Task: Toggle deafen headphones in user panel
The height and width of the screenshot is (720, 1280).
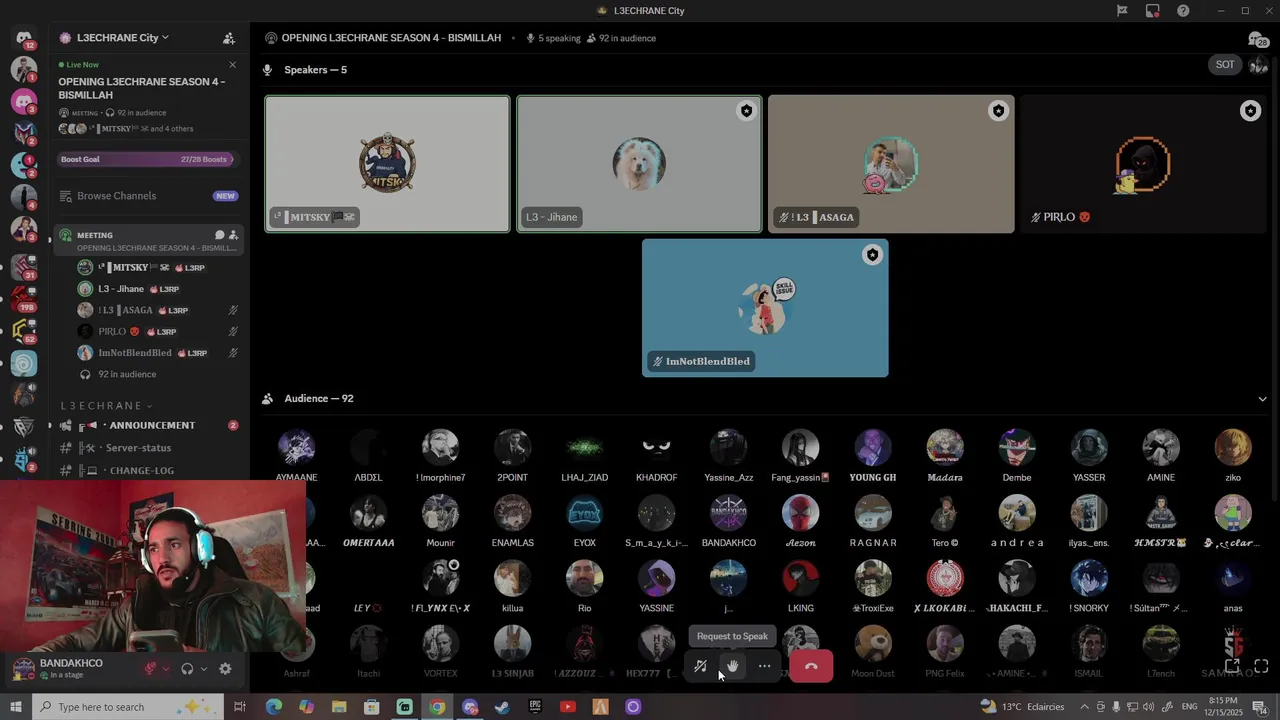Action: pos(187,669)
